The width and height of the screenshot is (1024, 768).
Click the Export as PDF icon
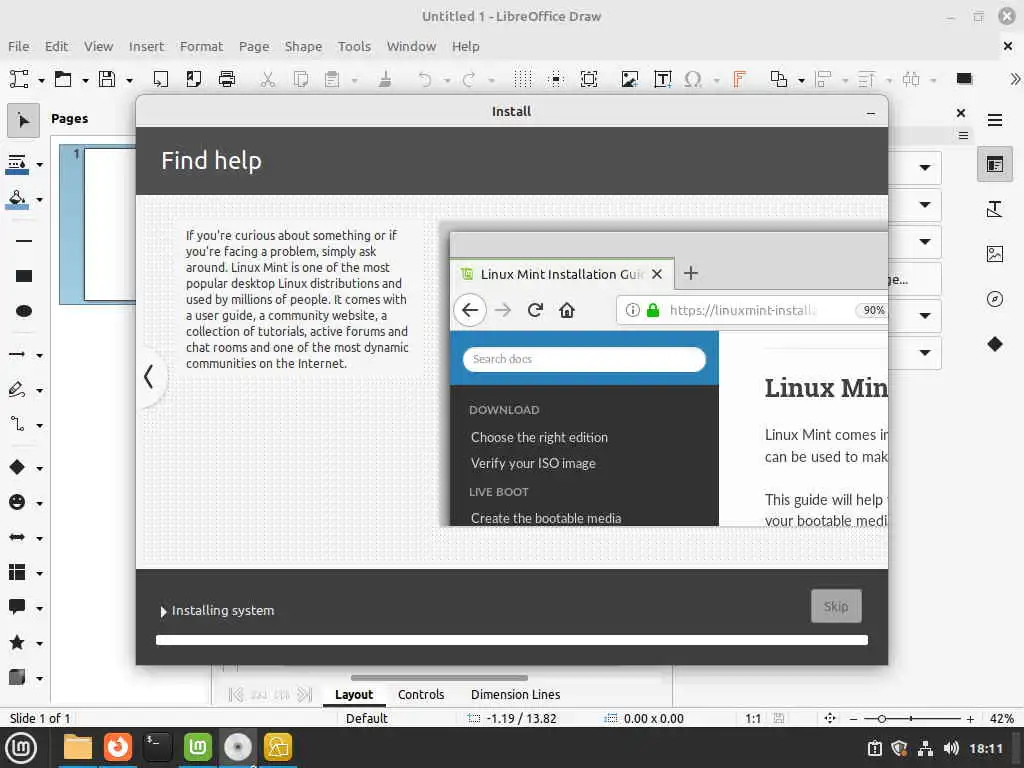point(193,79)
